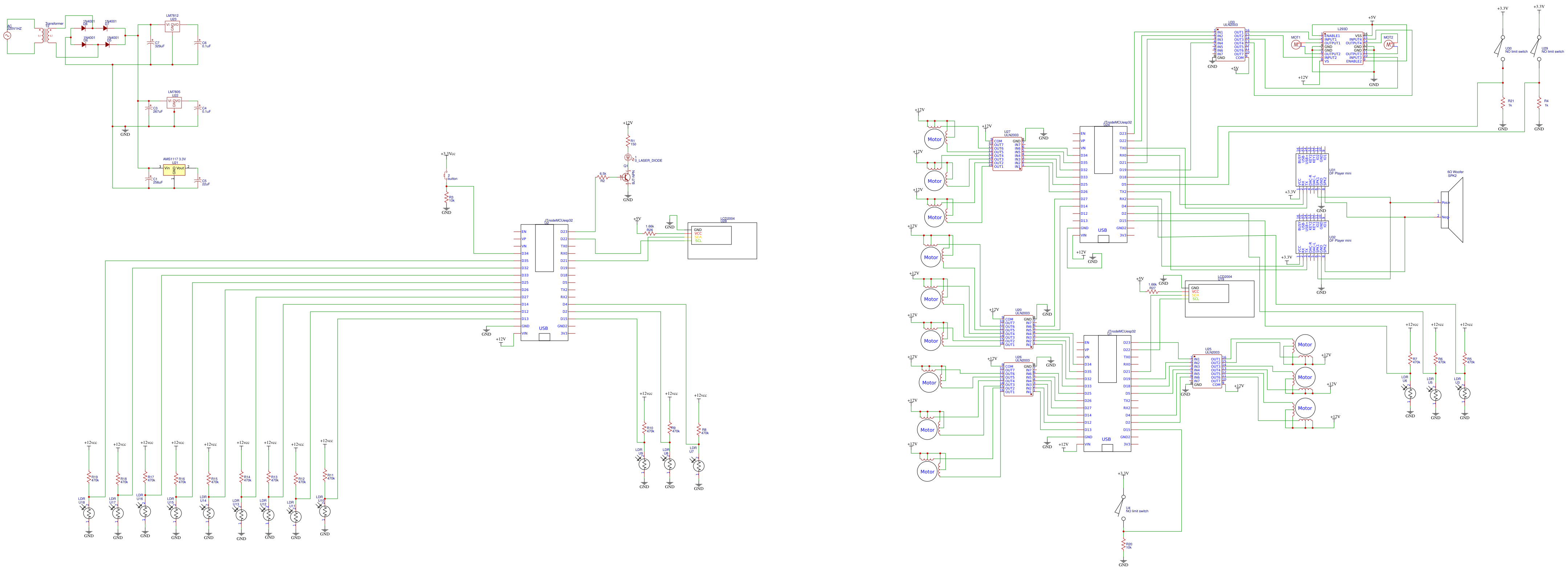
Task: Click the R21 1k resistor
Action: pos(1503,102)
